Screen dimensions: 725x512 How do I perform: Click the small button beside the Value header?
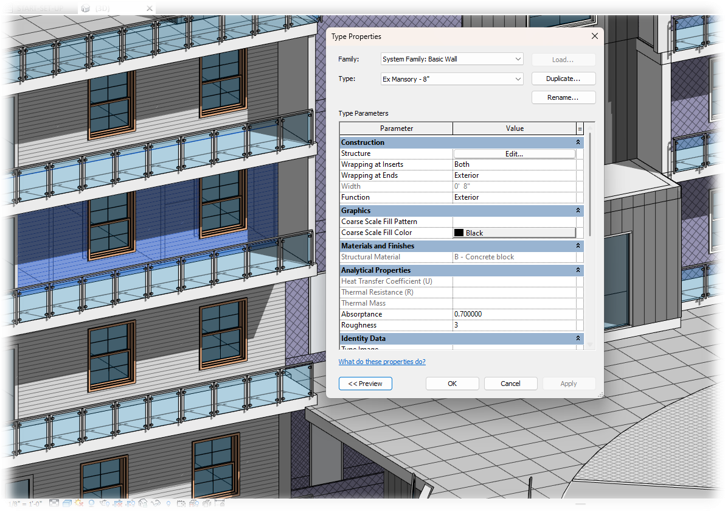click(580, 129)
